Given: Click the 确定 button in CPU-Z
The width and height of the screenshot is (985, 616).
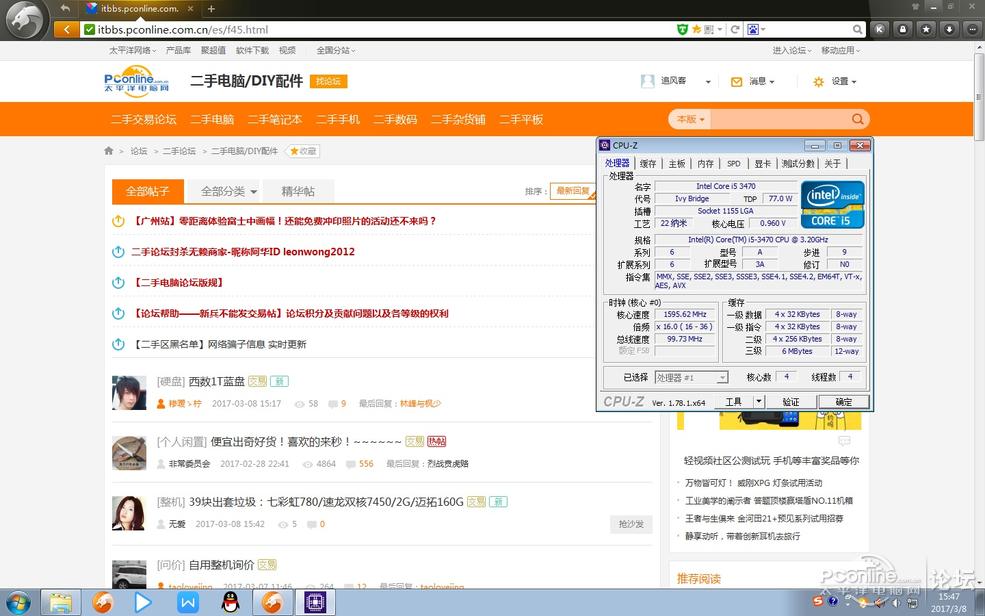Looking at the screenshot, I should coord(844,402).
